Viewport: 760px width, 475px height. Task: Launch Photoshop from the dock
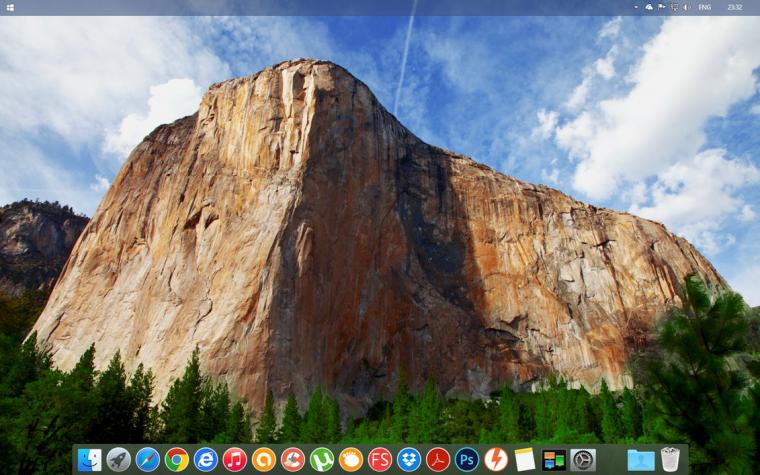[x=467, y=459]
